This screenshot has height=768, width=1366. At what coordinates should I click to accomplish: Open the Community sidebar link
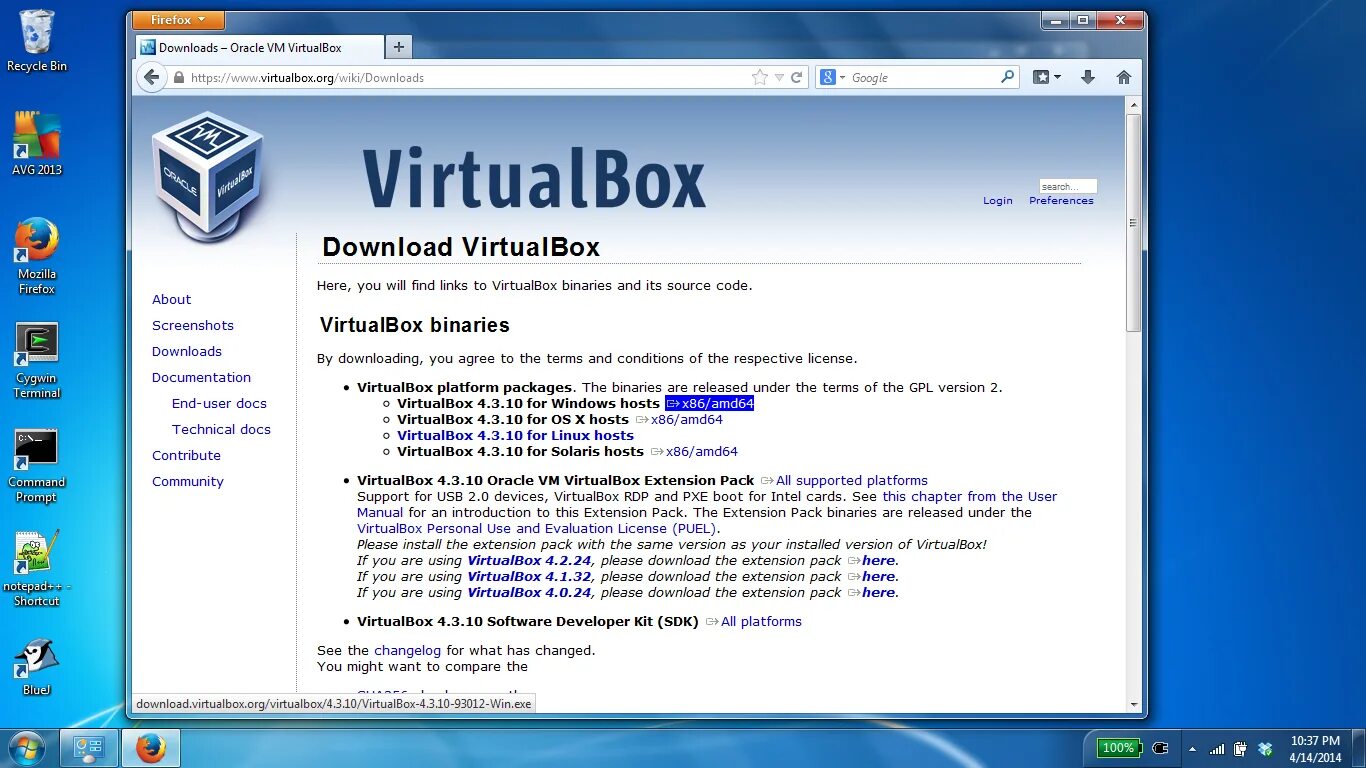188,481
